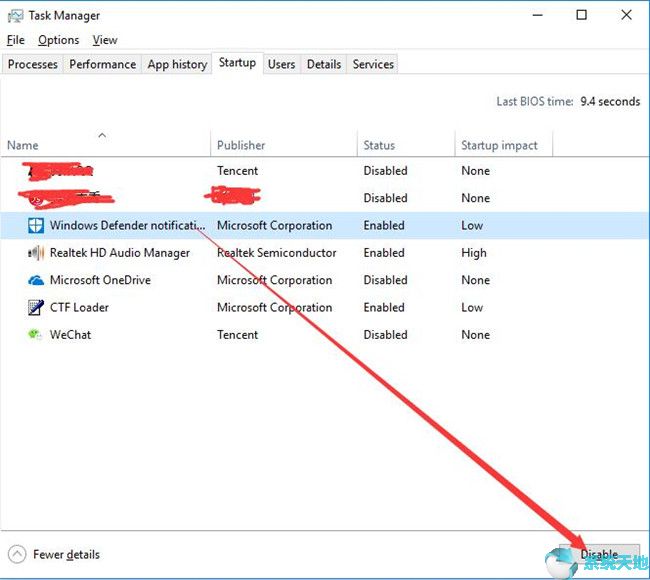Collapse view with Fewer details arrow
Screen dimensions: 650x580
[x=18, y=554]
